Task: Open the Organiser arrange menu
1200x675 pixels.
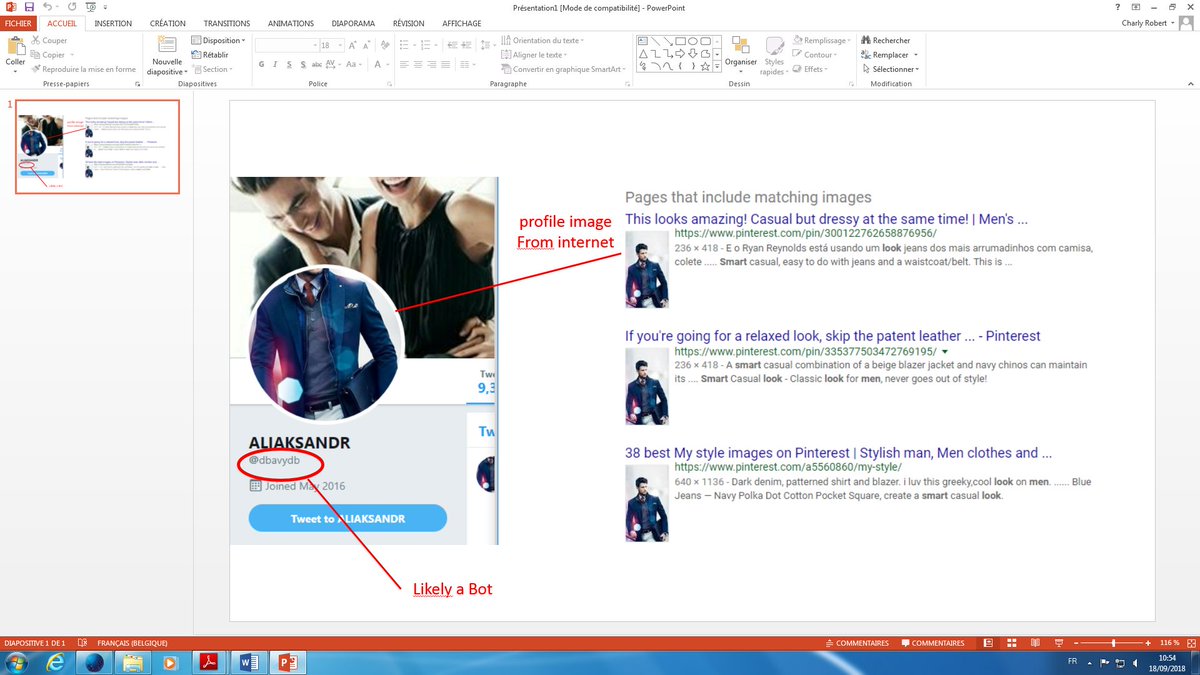Action: (x=741, y=52)
